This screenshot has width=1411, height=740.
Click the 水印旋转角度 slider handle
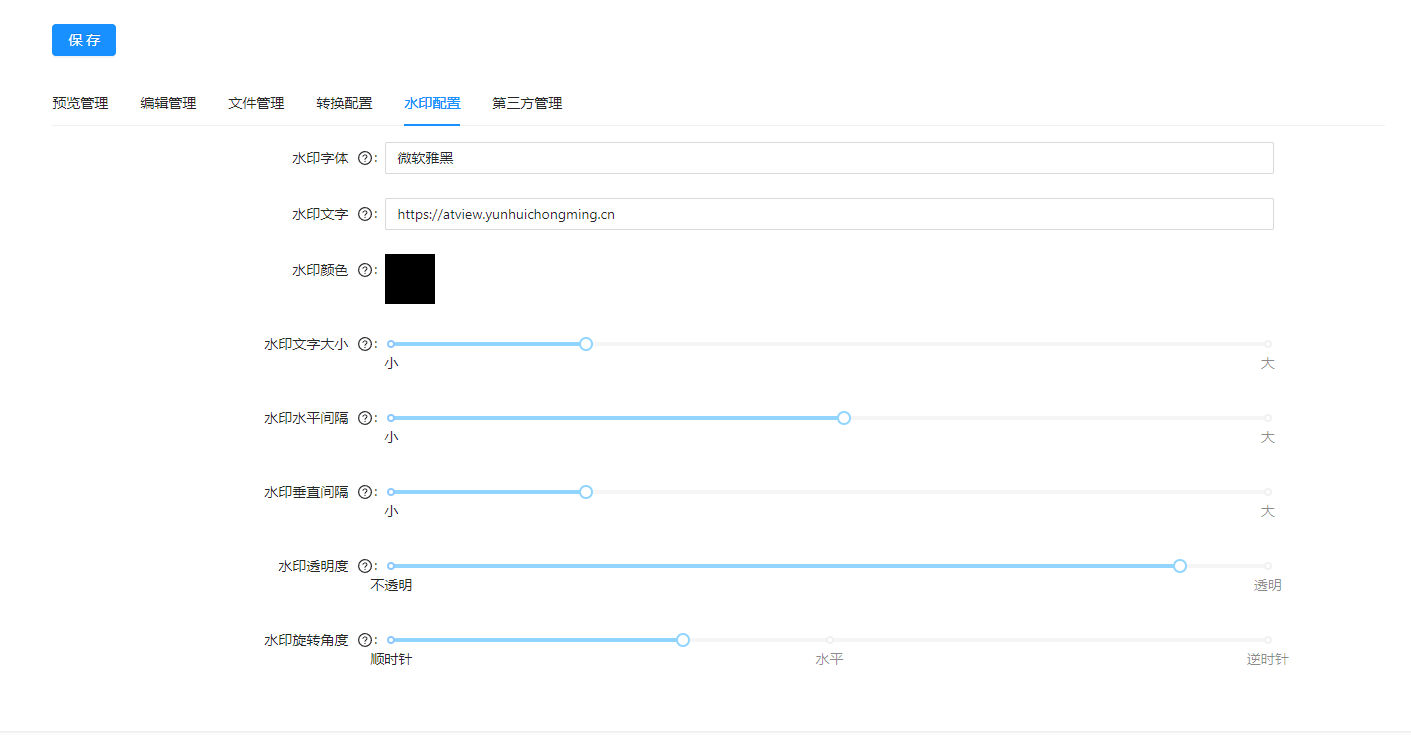pos(683,640)
